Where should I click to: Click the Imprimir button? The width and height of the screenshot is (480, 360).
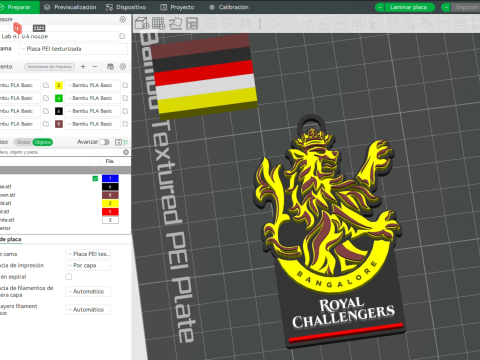coord(466,7)
